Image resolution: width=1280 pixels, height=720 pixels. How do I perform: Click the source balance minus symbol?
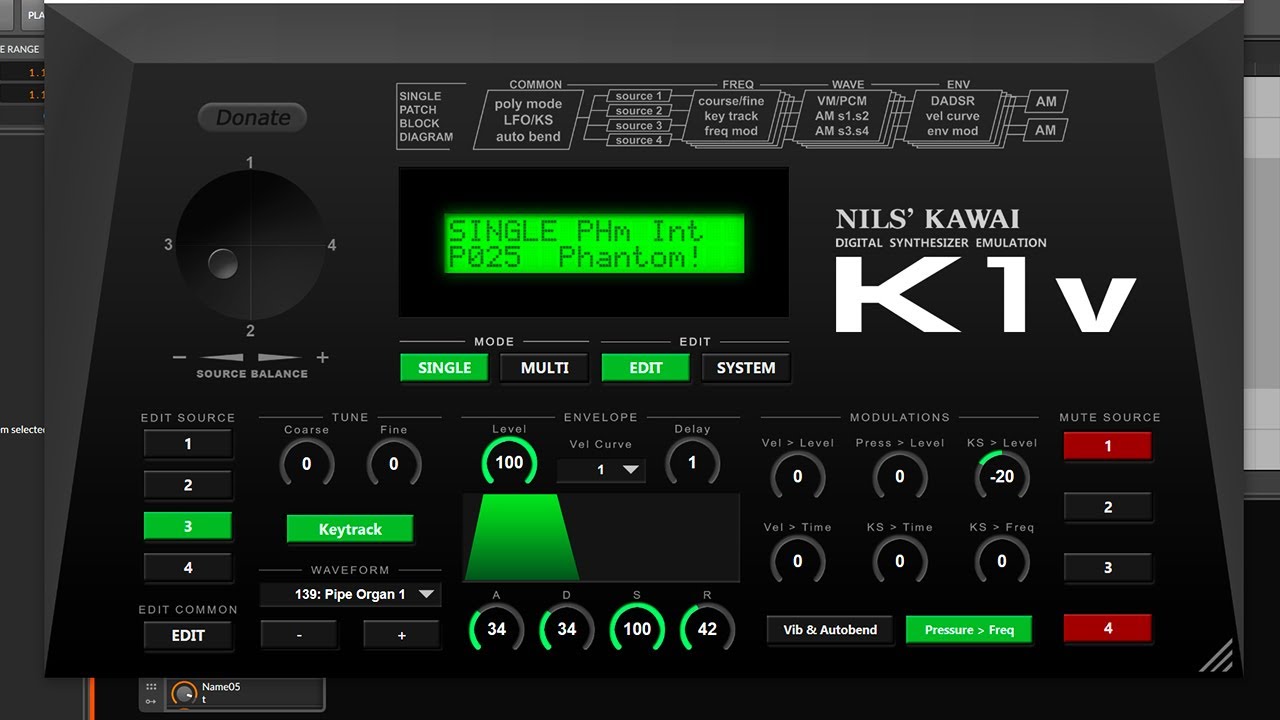(179, 357)
